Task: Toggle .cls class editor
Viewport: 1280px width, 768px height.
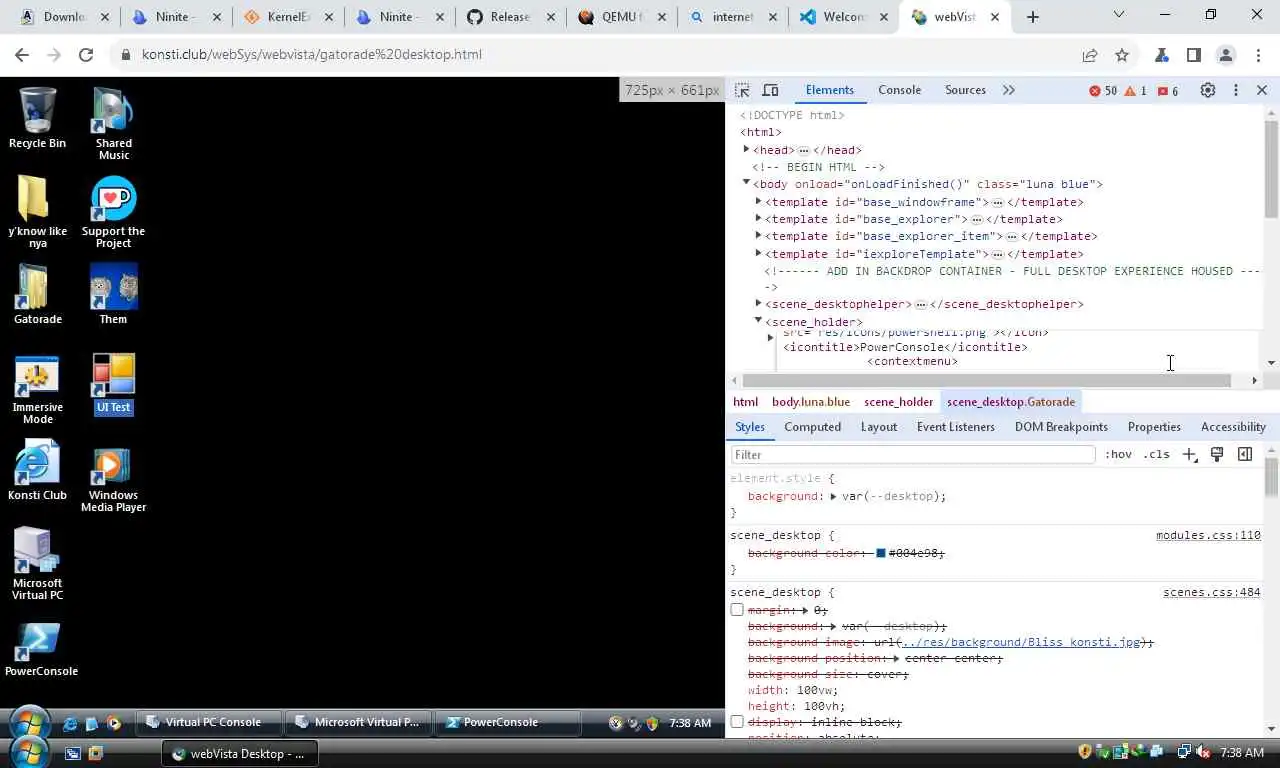Action: (1157, 454)
